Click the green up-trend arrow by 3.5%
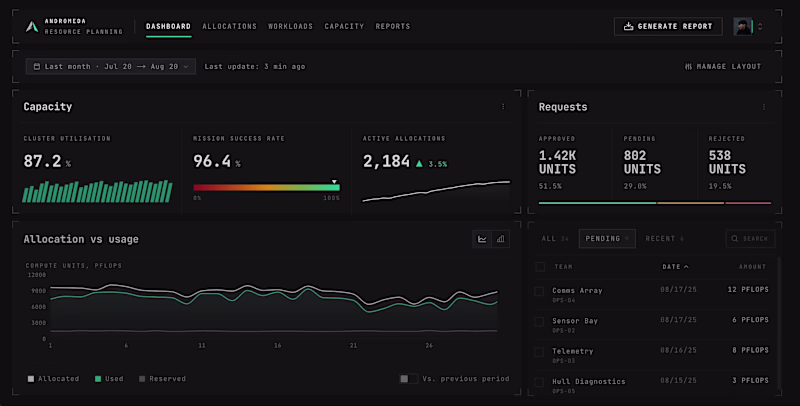800x406 pixels. click(419, 164)
